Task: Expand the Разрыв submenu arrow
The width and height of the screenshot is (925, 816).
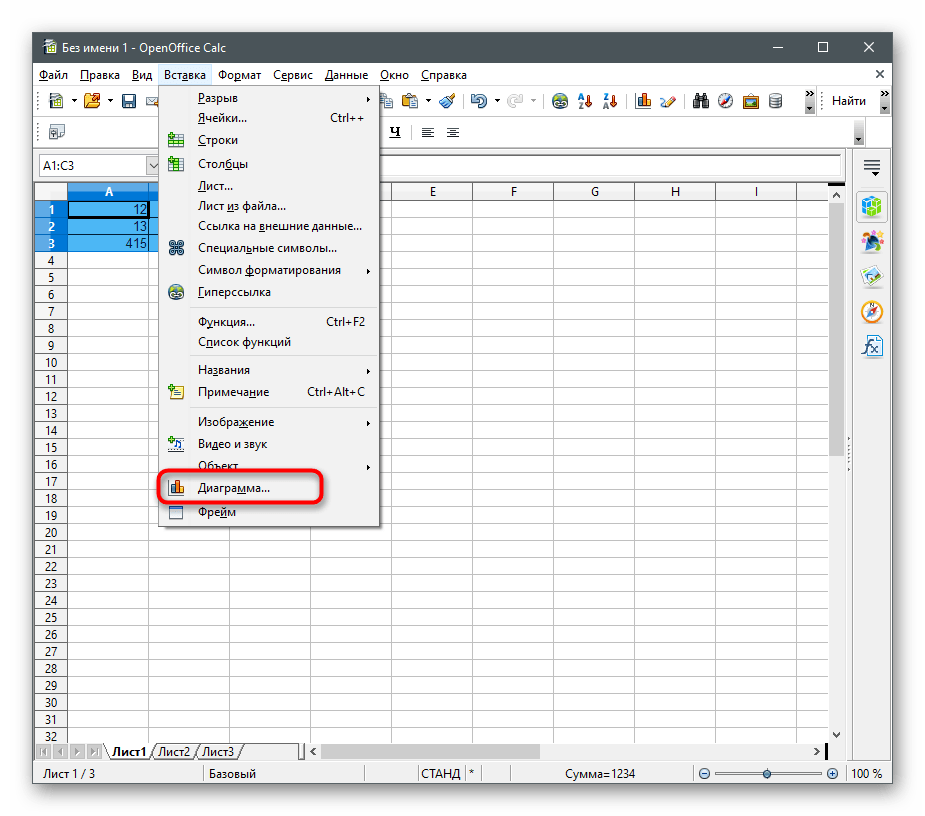Action: [x=368, y=98]
